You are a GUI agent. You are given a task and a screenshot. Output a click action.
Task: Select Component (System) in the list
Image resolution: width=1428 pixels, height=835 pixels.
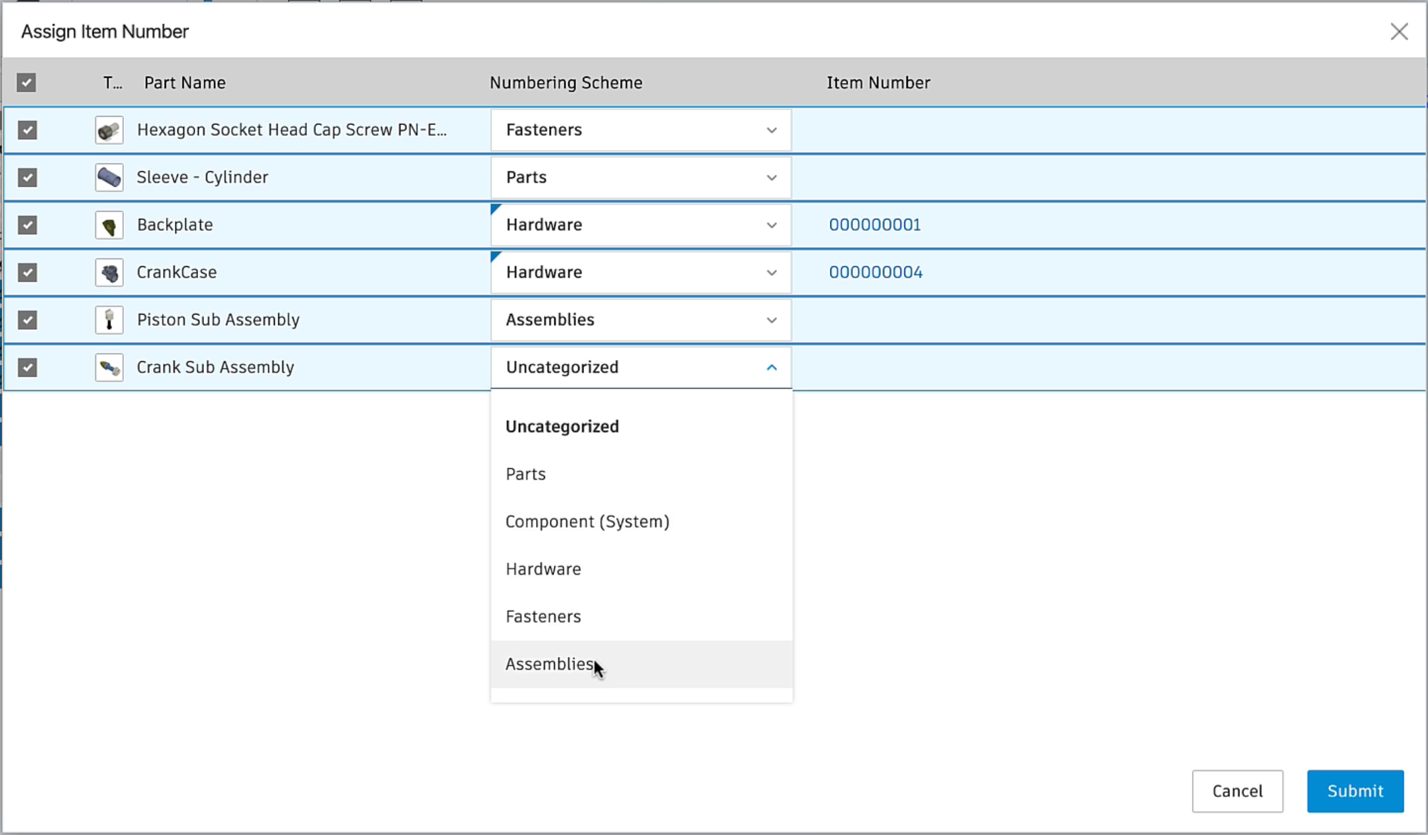point(587,522)
